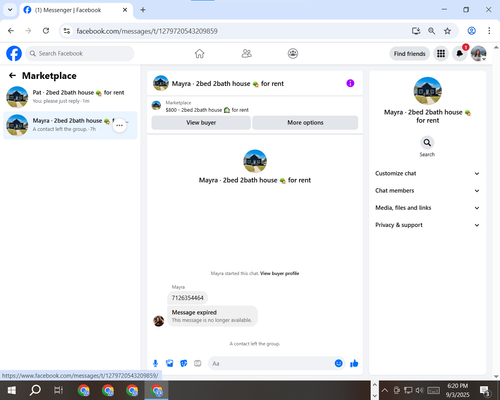Screen dimensions: 500x400
Task: Open the $800 Marketplace listing link
Action: click(x=207, y=110)
